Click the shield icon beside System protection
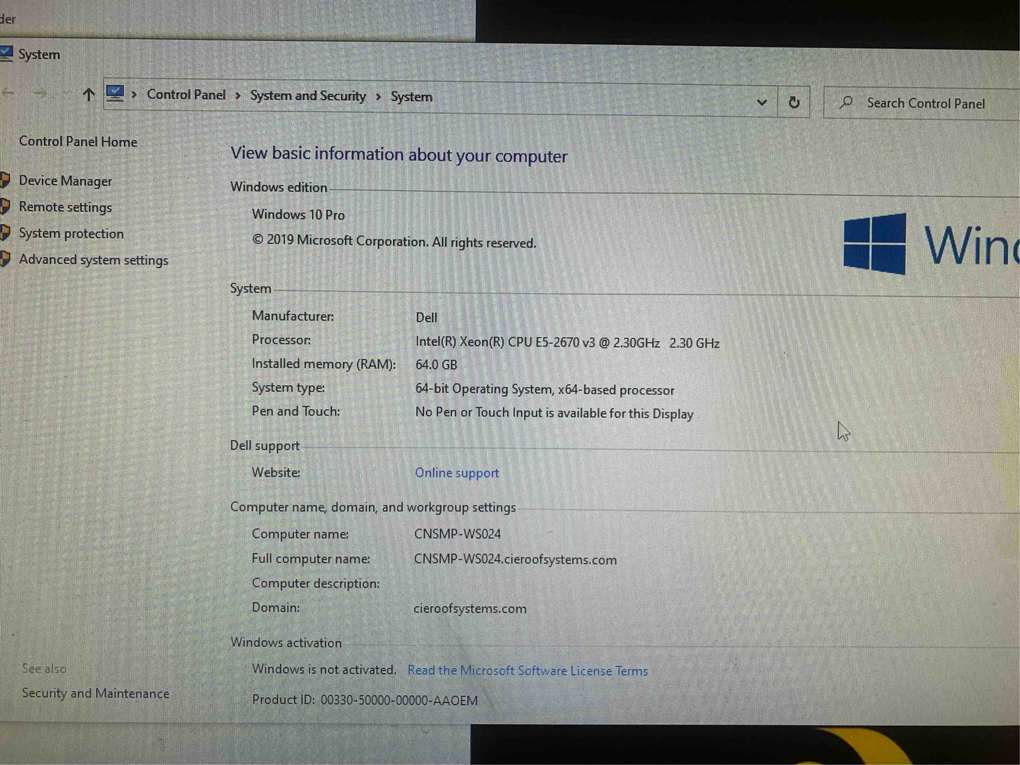This screenshot has width=1020, height=765. pos(5,232)
